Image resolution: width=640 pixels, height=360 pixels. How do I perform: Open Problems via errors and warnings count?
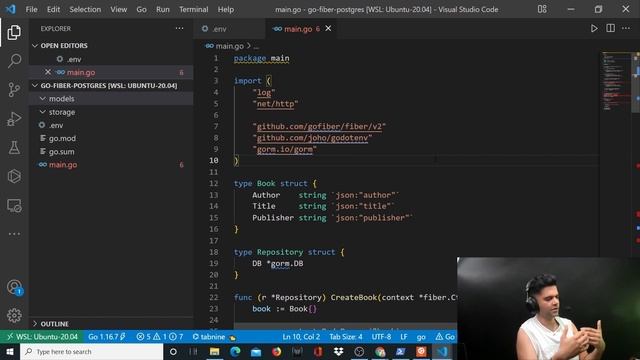[160, 337]
